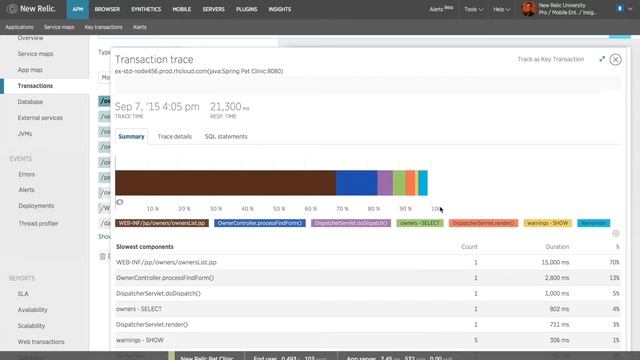Click the green owners - SELECT legend label
Image resolution: width=640 pixels, height=360 pixels.
click(x=420, y=223)
